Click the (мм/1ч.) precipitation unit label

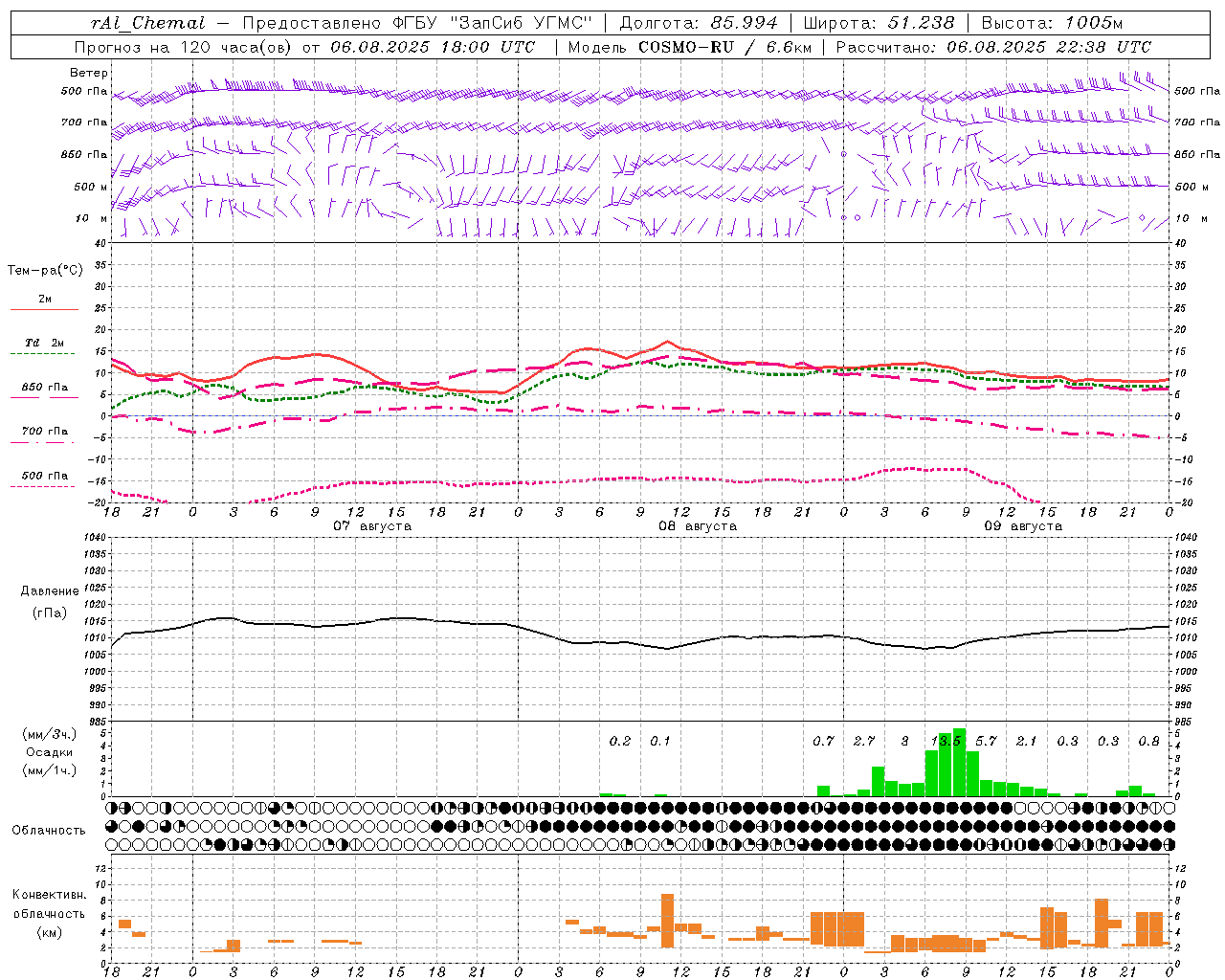pos(50,770)
